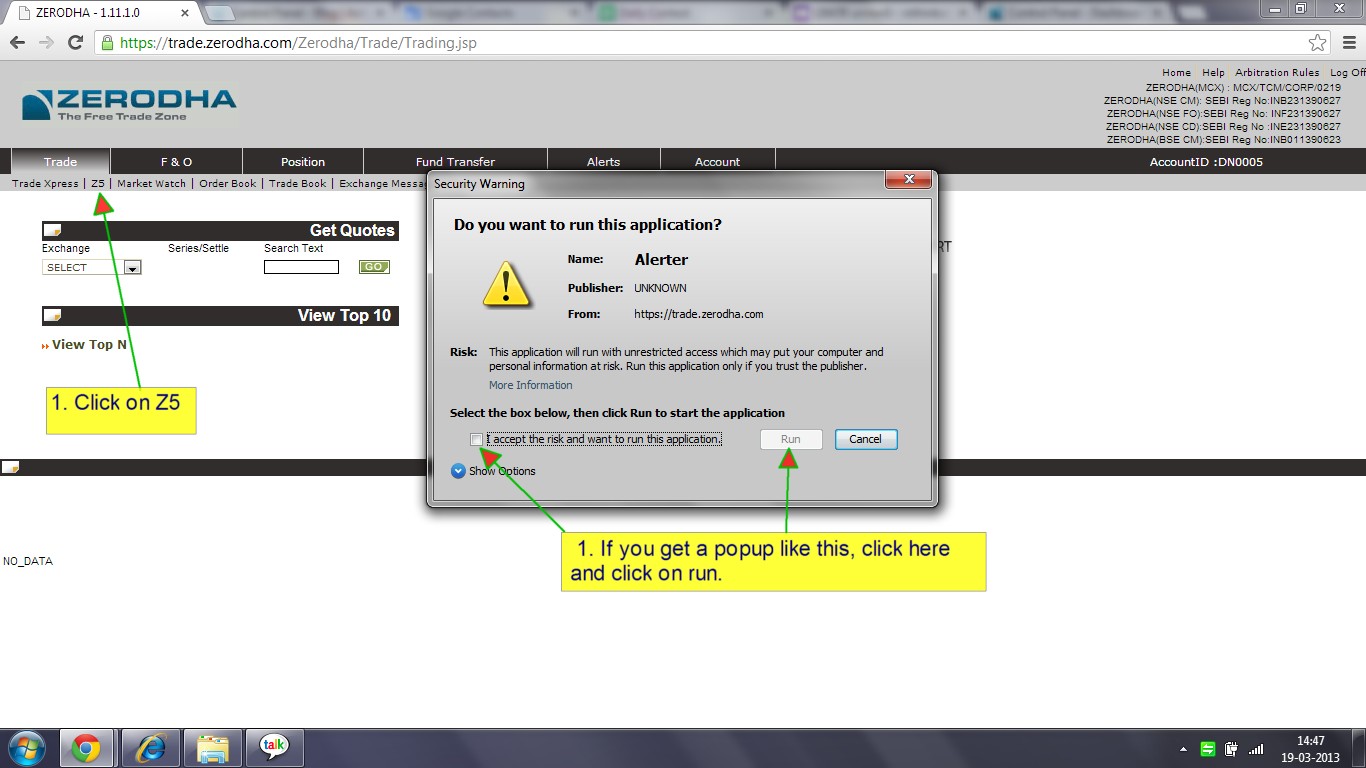Open the Chrome menu button
The image size is (1366, 768).
click(1347, 43)
